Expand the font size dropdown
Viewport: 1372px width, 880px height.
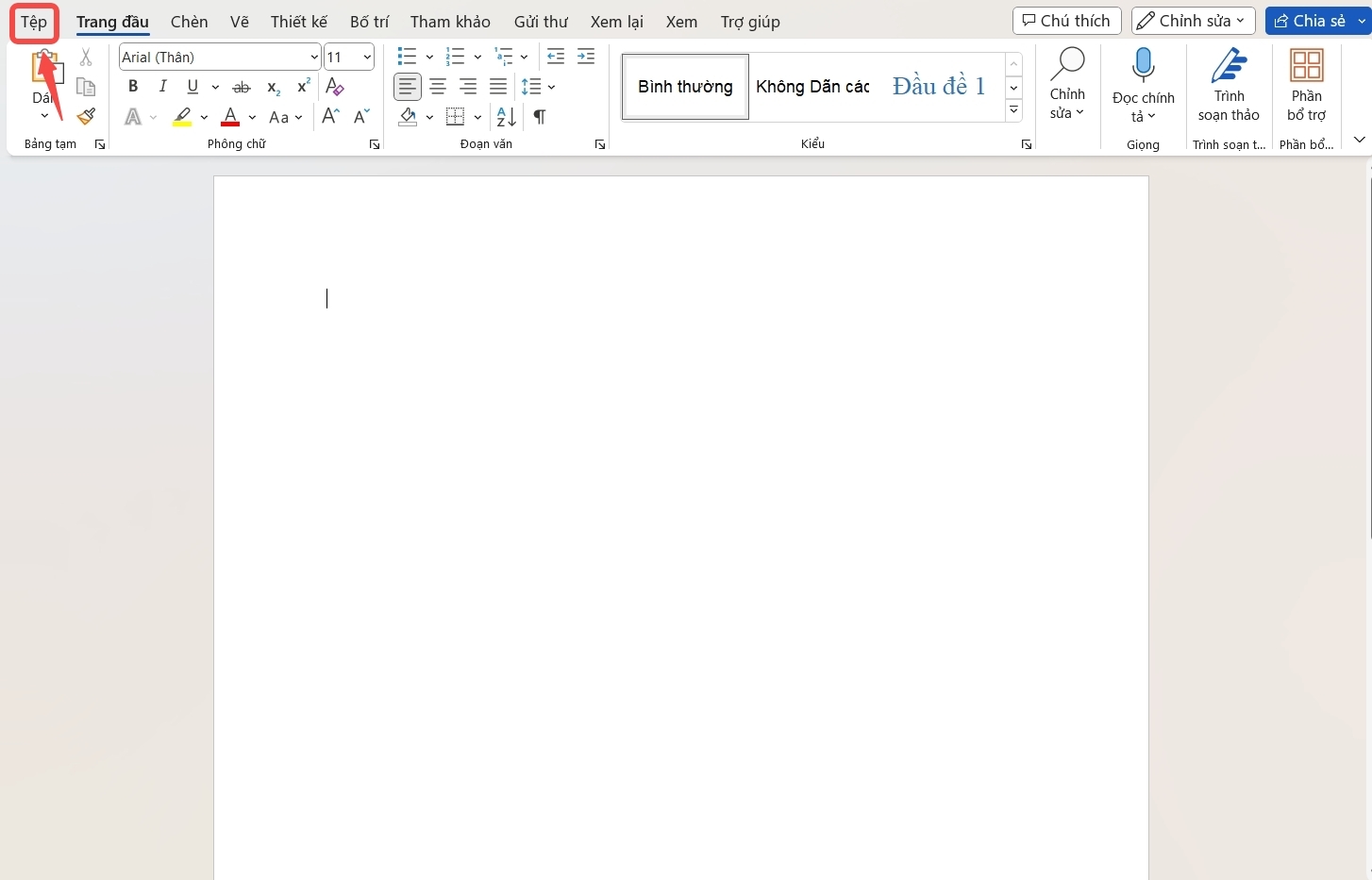pos(367,58)
